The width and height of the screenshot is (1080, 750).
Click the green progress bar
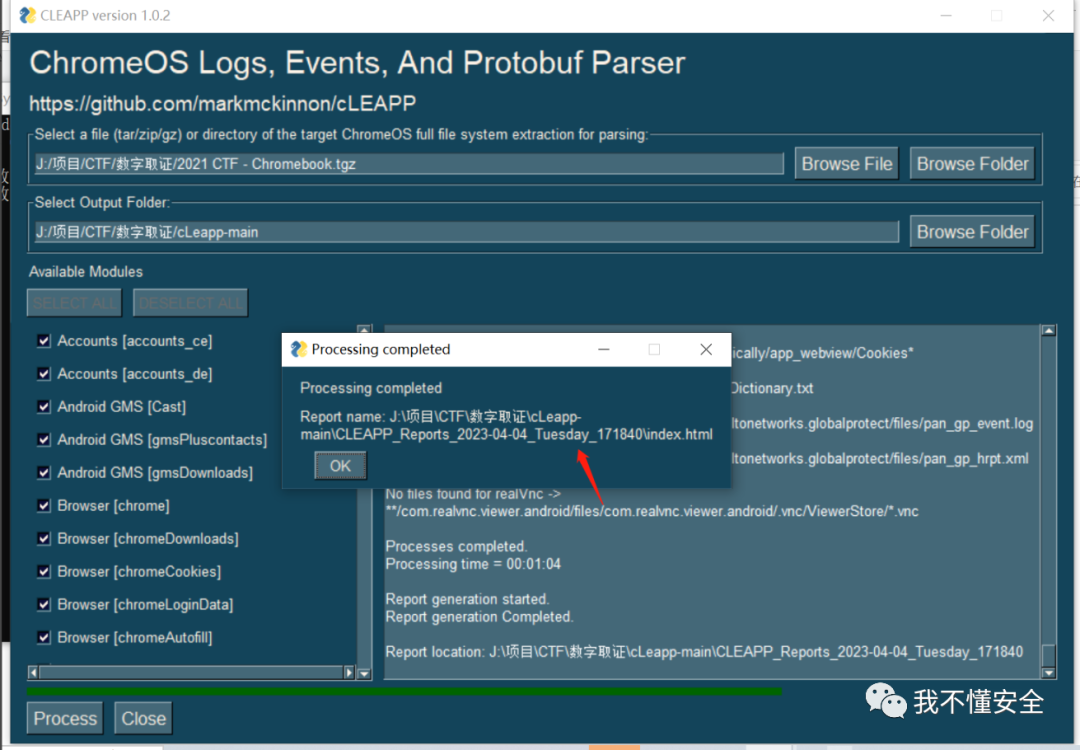(404, 691)
